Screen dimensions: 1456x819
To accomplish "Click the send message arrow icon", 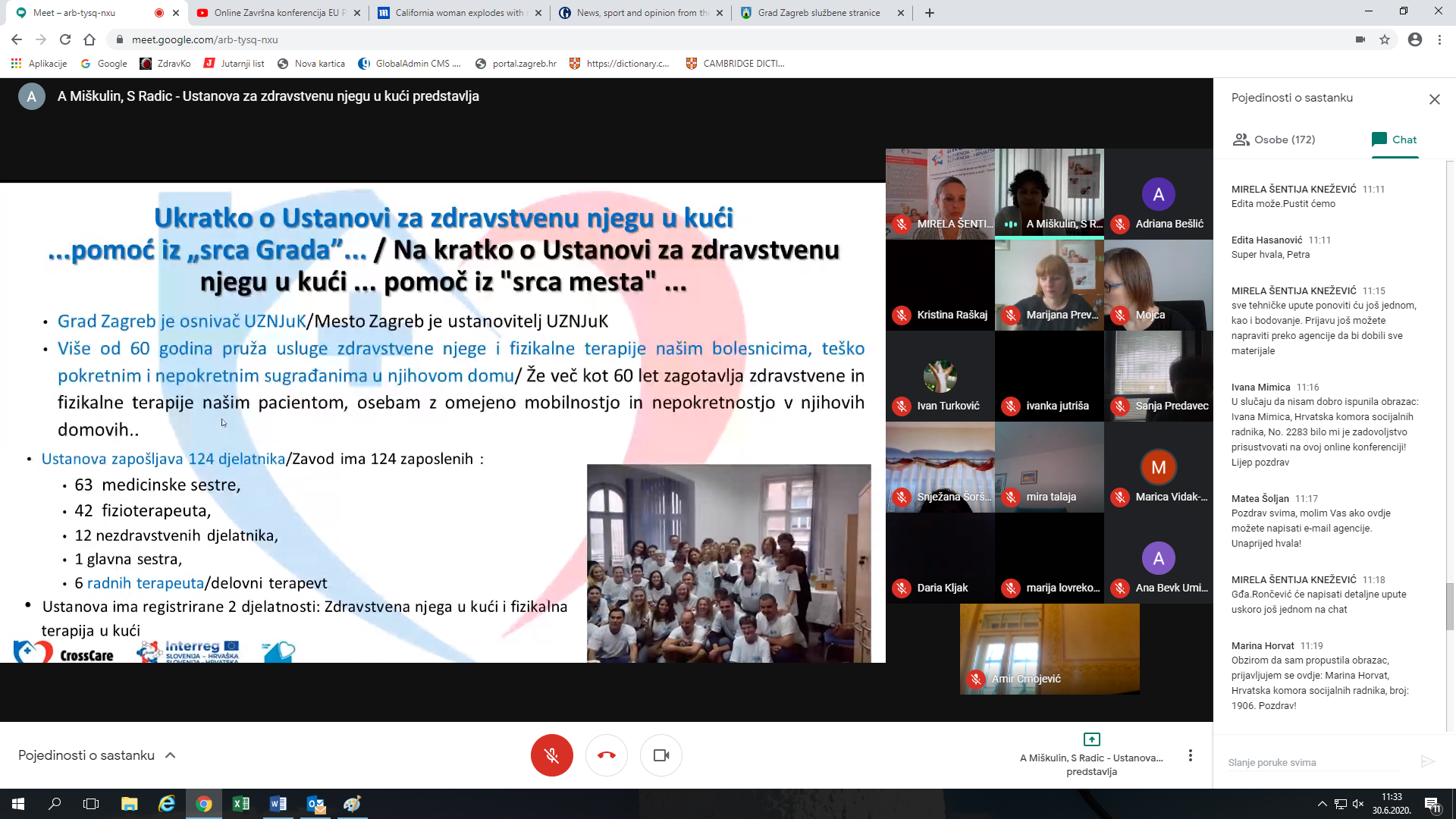I will [1427, 761].
